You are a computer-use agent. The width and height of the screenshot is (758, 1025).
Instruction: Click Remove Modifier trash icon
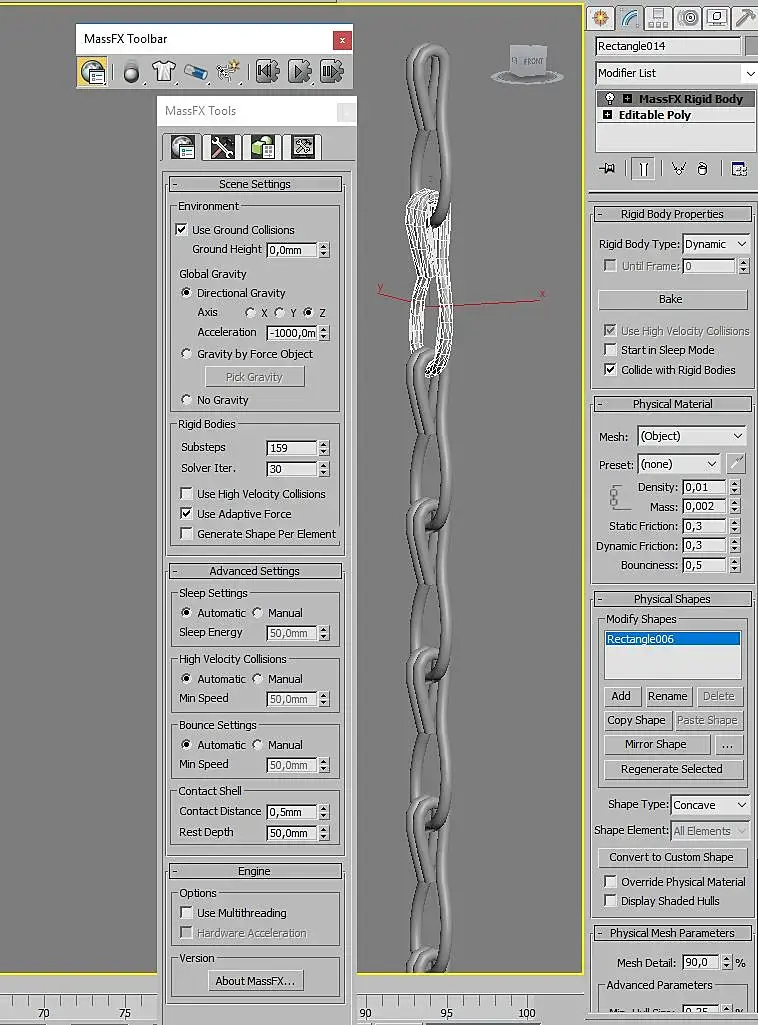pyautogui.click(x=702, y=169)
